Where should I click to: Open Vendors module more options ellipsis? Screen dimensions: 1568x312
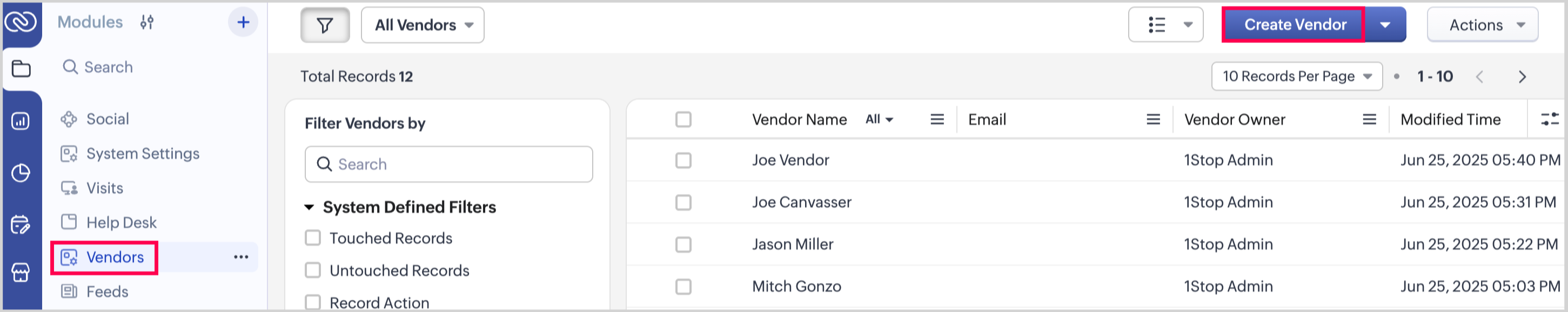pyautogui.click(x=241, y=257)
